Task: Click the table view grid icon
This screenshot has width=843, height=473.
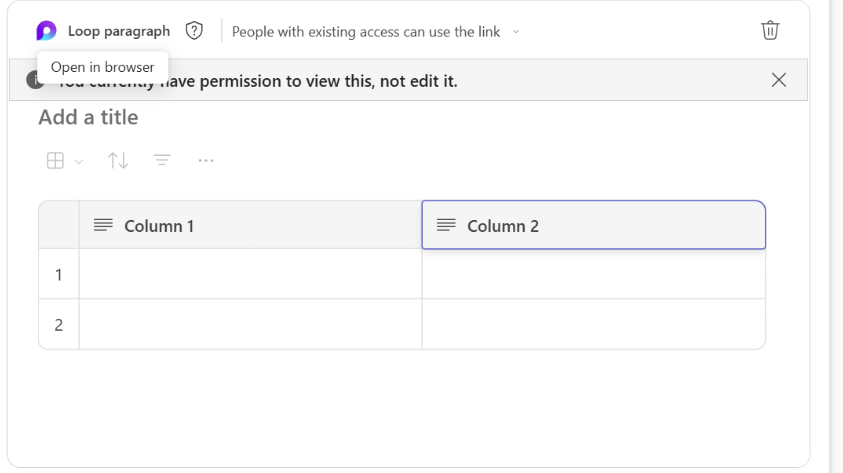Action: 56,160
